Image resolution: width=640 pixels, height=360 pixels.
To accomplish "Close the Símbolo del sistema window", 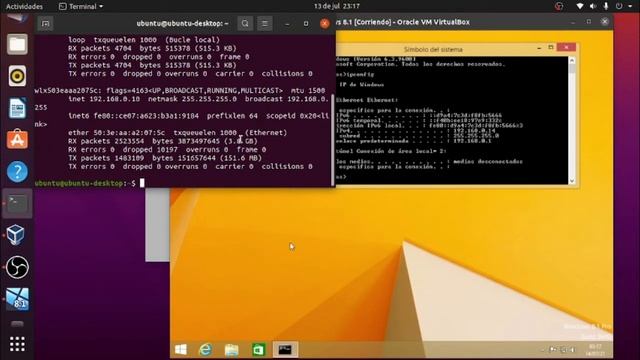I will [x=566, y=48].
